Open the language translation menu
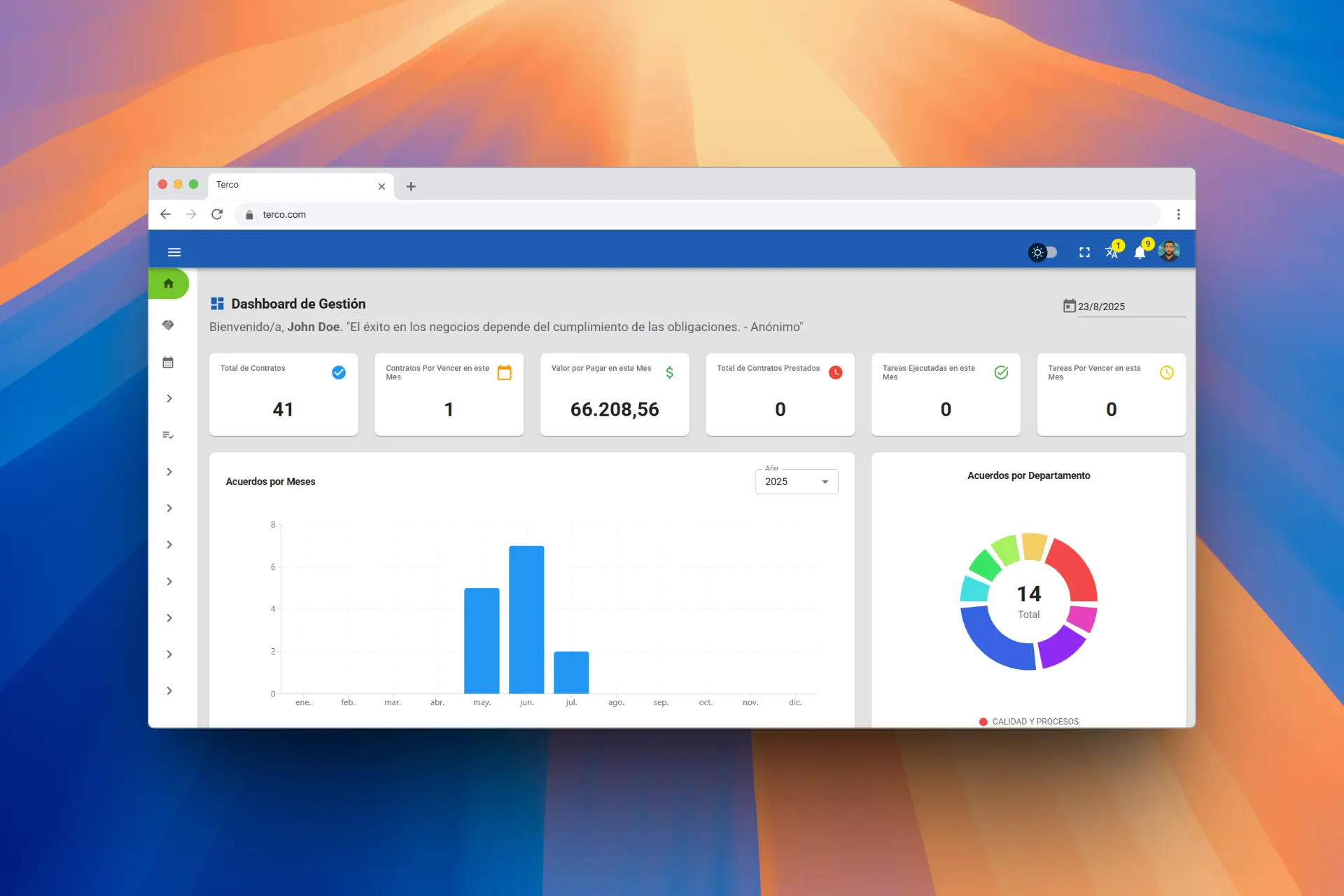 pyautogui.click(x=1112, y=252)
